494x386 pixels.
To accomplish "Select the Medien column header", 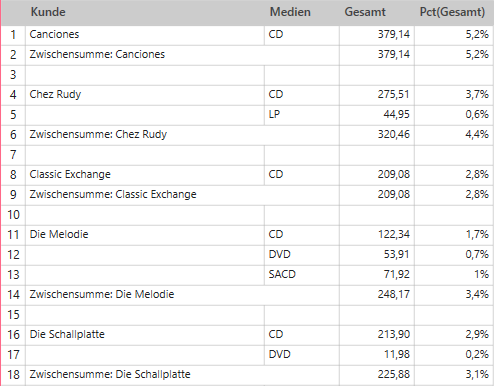I will pos(302,12).
